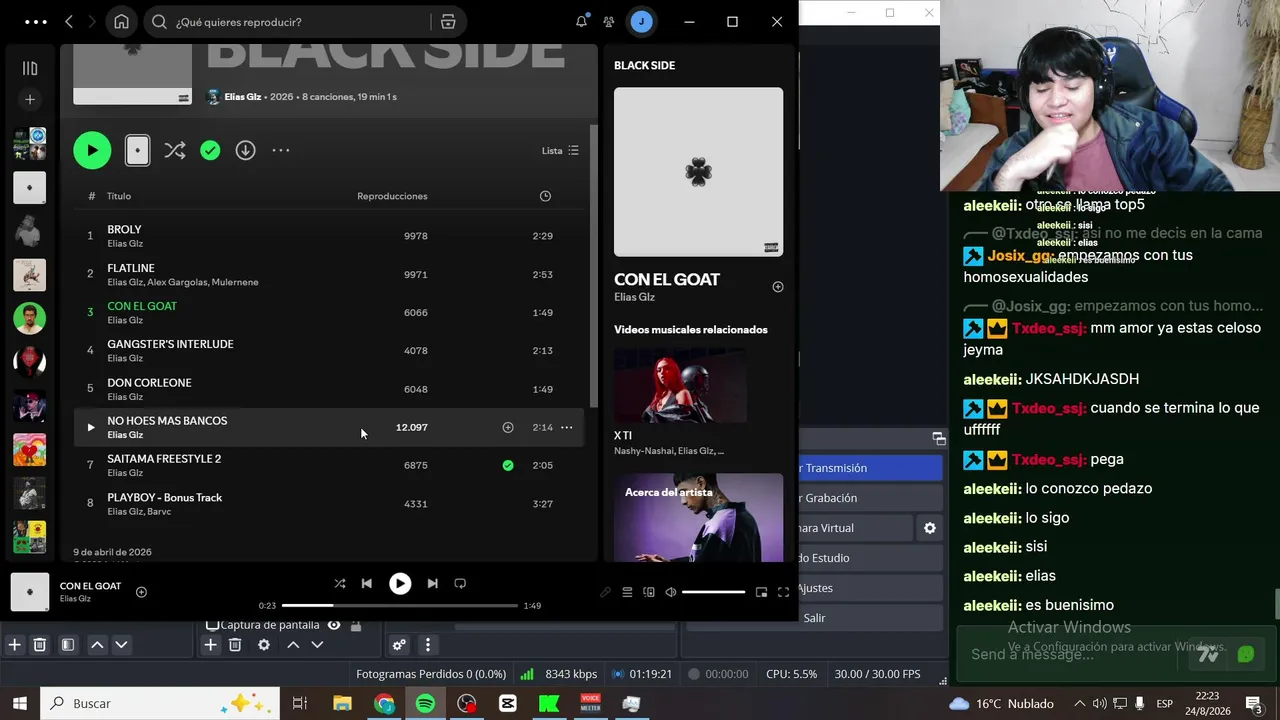The image size is (1280, 720).
Task: Sort tracks by Reproducciones column
Action: pos(392,196)
